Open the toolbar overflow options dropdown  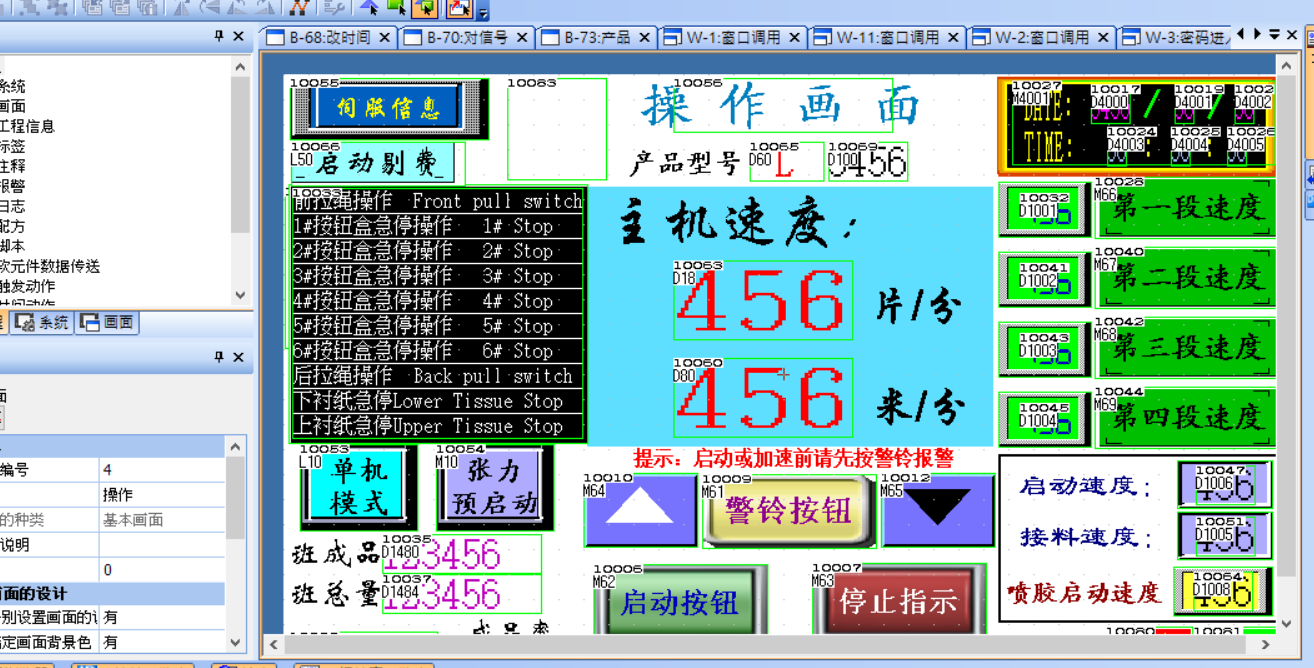484,13
